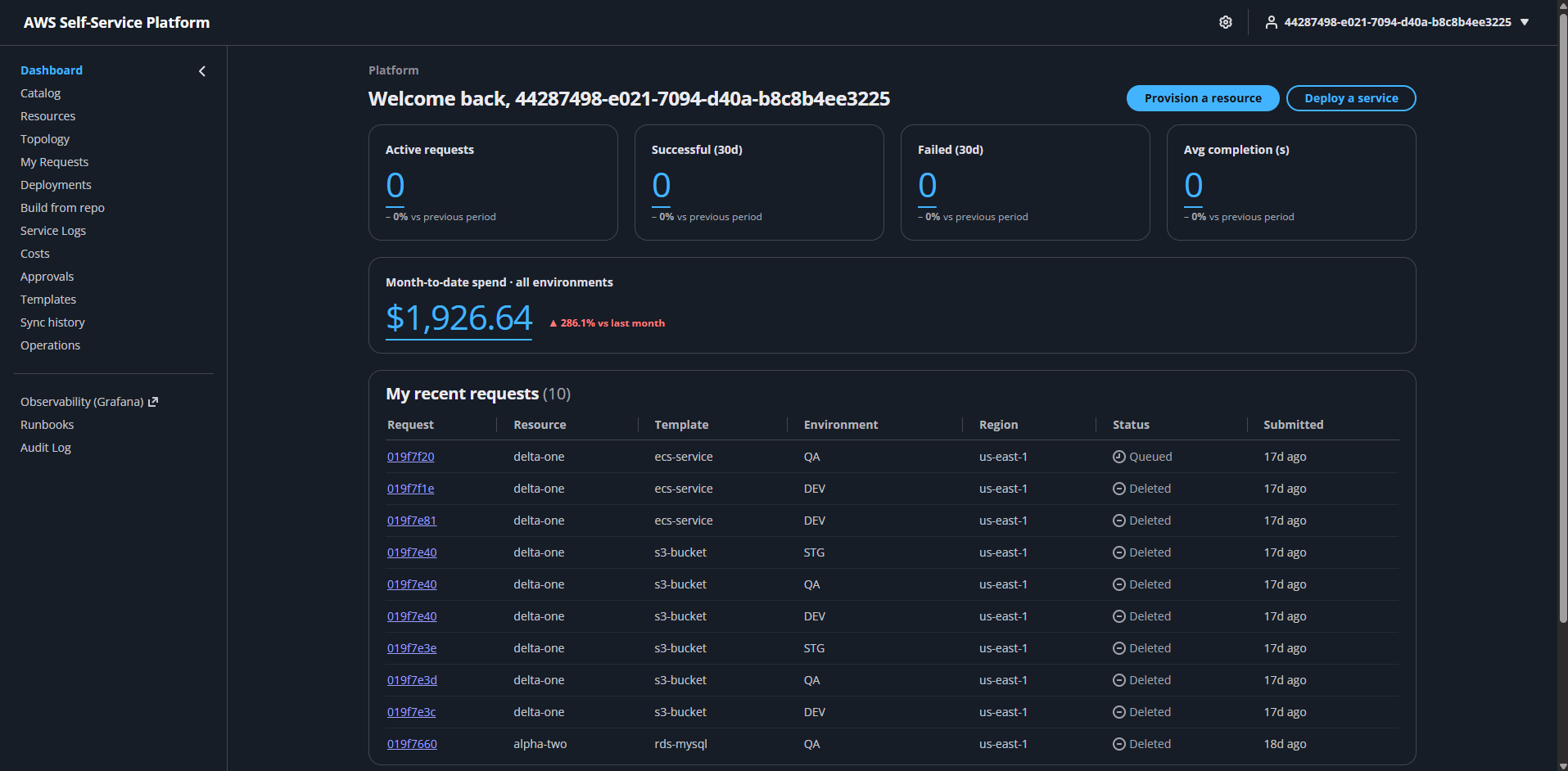Viewport: 1568px width, 771px height.
Task: Open request 019f7660
Action: pos(412,744)
